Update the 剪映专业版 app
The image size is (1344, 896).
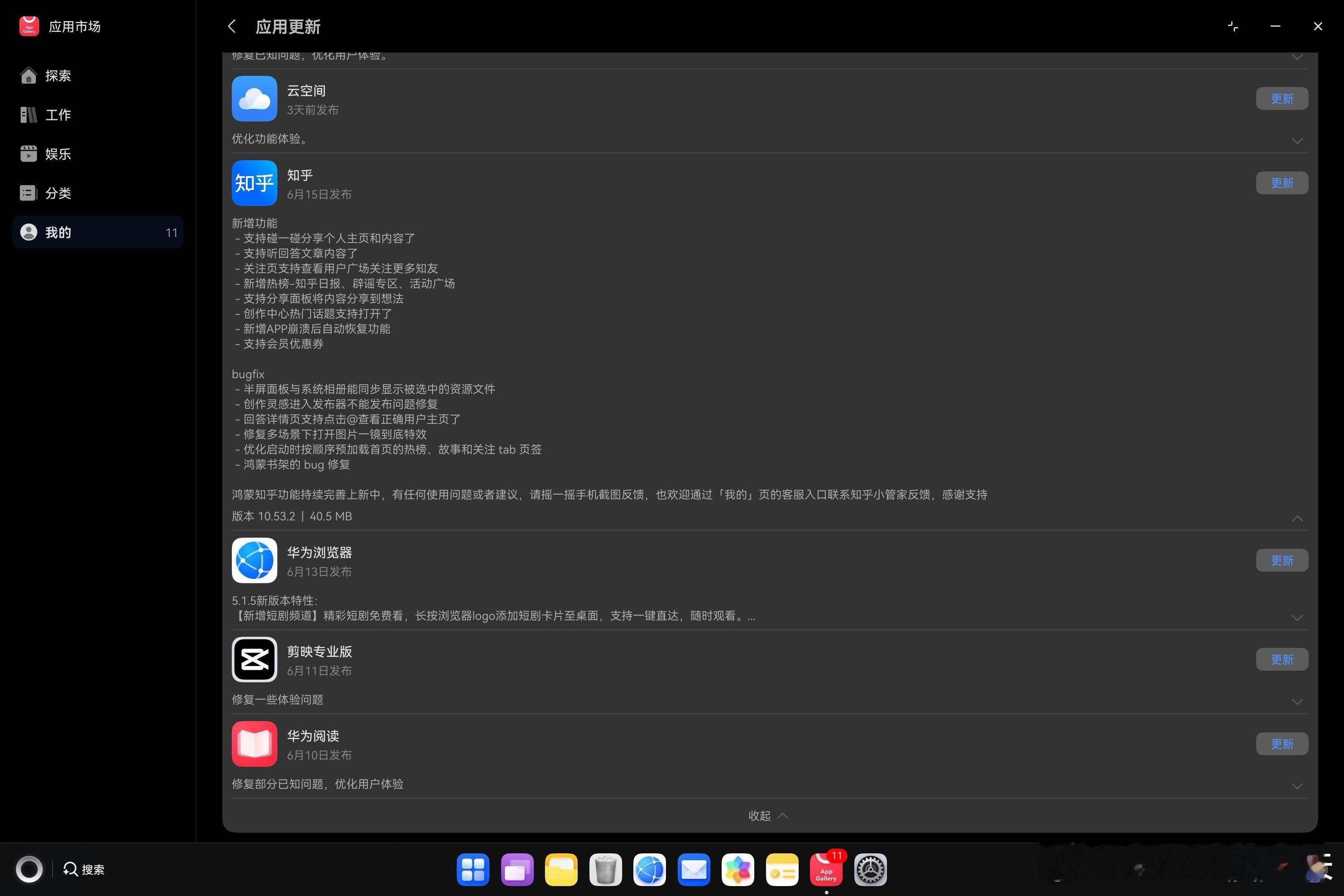tap(1282, 660)
